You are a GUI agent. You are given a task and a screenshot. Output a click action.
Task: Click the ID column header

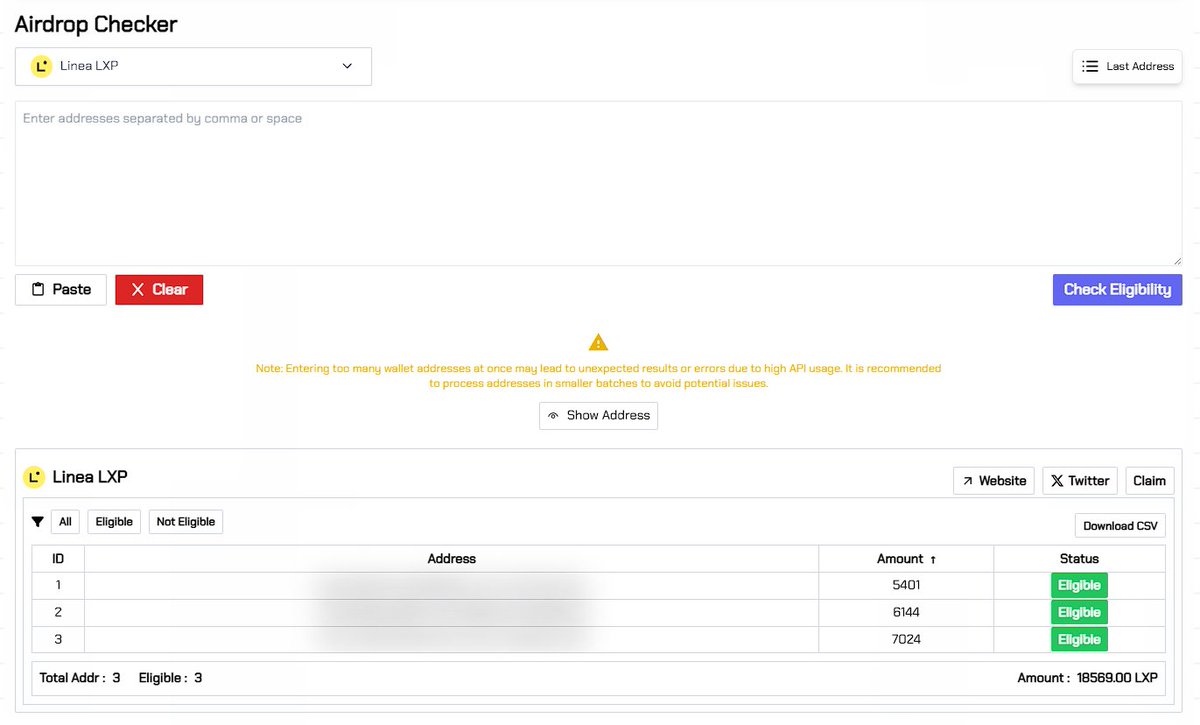58,559
